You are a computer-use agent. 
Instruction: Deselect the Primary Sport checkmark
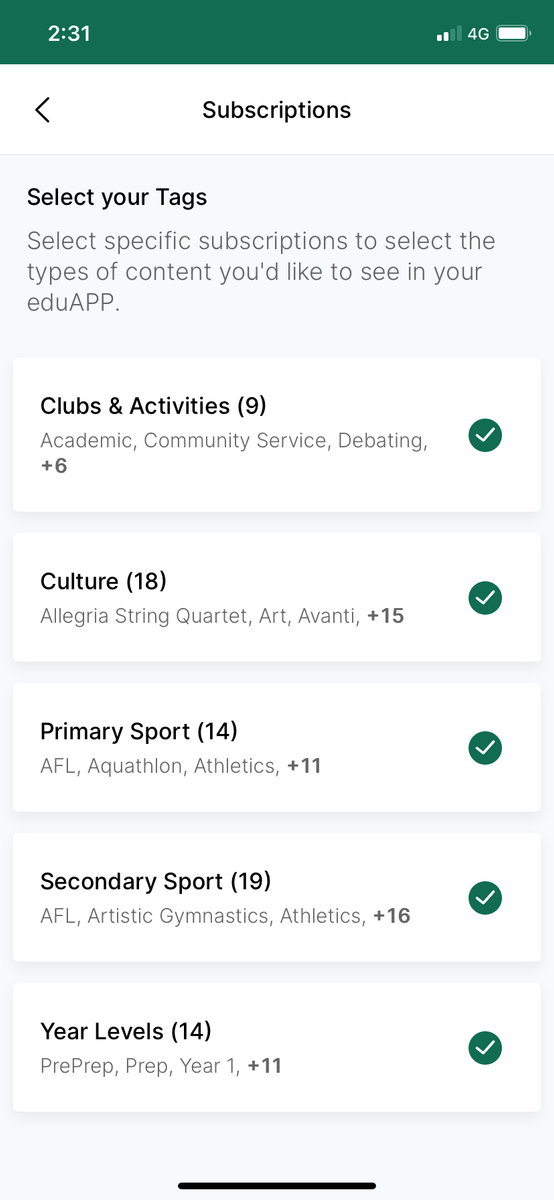click(485, 747)
